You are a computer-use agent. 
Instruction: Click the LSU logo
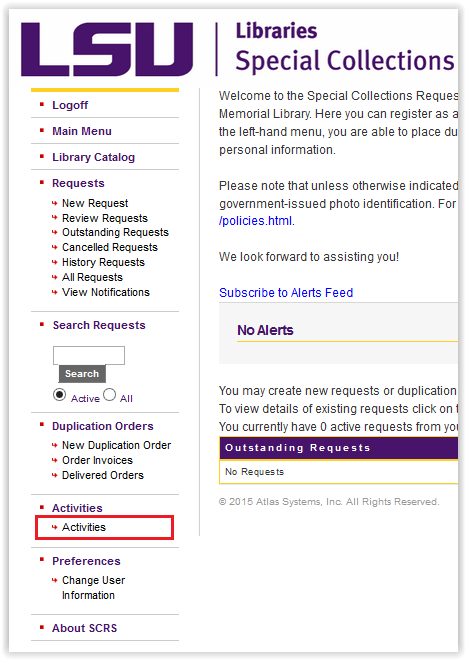pyautogui.click(x=107, y=49)
